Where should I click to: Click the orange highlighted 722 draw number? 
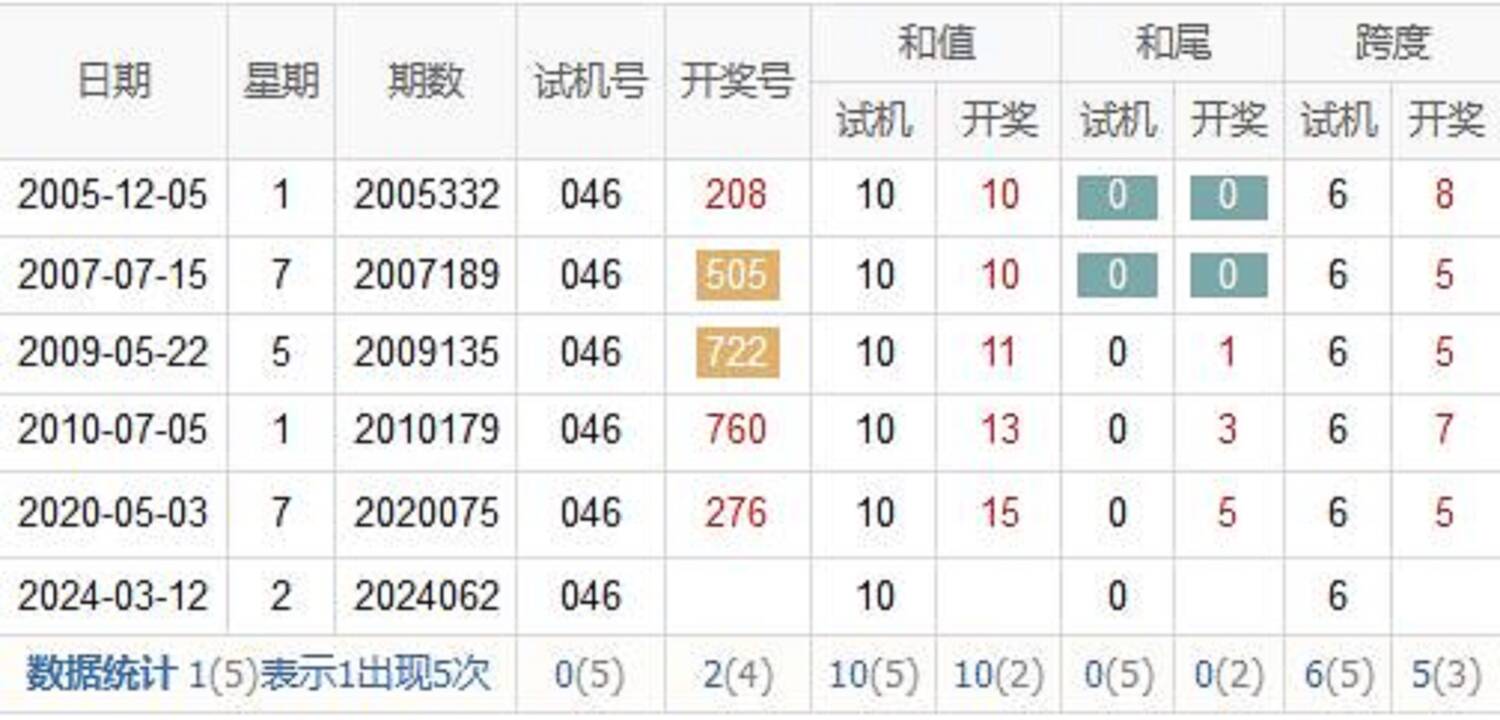[x=737, y=353]
